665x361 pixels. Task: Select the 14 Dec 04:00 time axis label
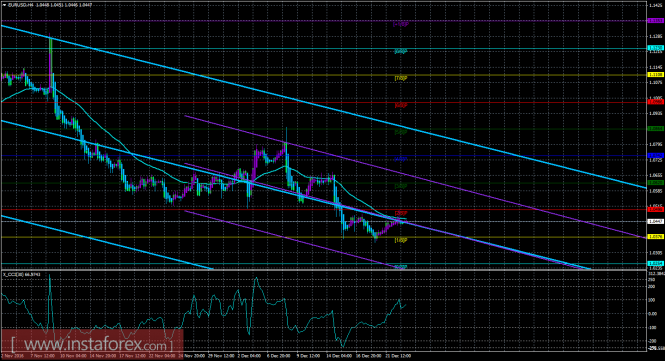340,356
